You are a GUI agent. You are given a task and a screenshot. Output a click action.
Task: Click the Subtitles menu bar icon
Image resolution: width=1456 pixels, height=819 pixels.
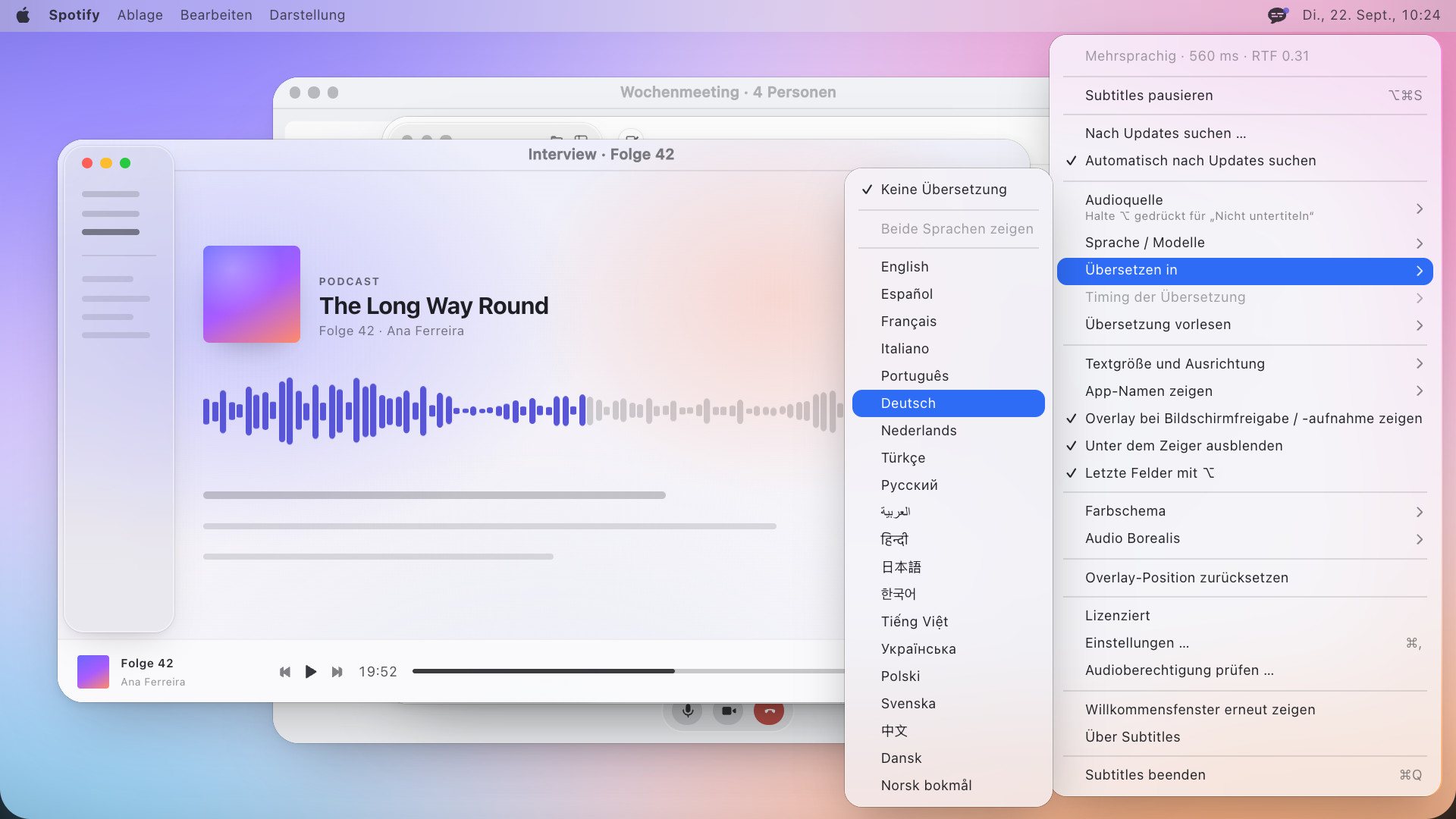(1278, 15)
